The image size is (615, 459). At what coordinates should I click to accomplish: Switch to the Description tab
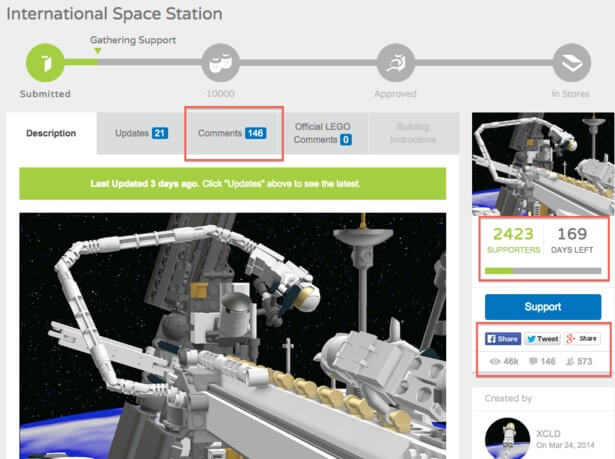(x=51, y=134)
